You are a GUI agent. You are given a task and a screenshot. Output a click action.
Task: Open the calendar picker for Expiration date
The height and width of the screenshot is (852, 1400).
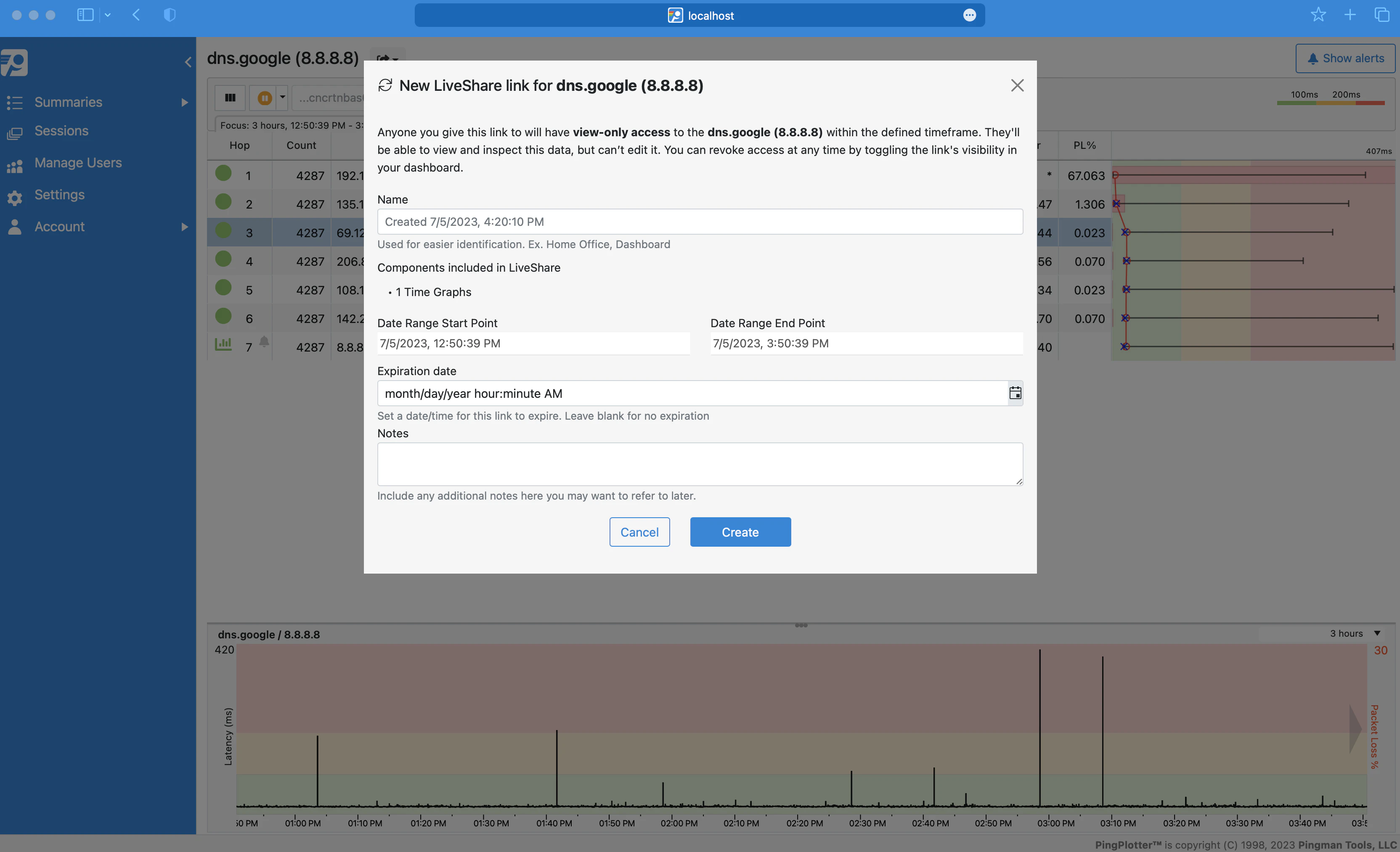(x=1015, y=393)
